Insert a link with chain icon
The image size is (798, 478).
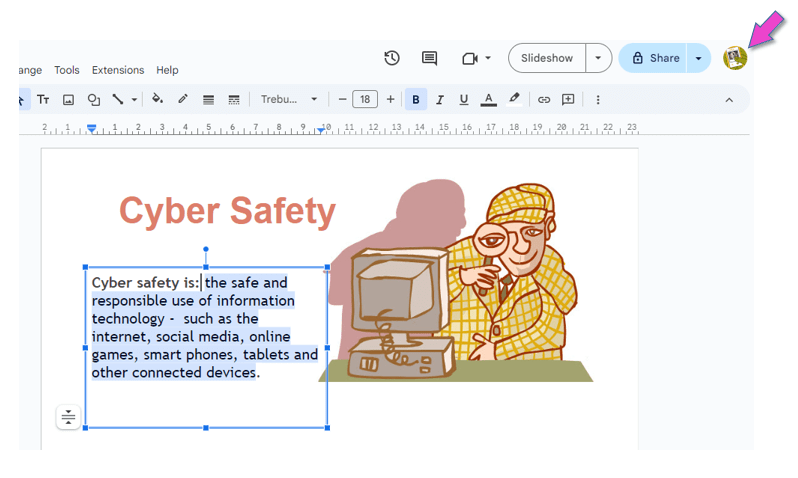(x=544, y=100)
